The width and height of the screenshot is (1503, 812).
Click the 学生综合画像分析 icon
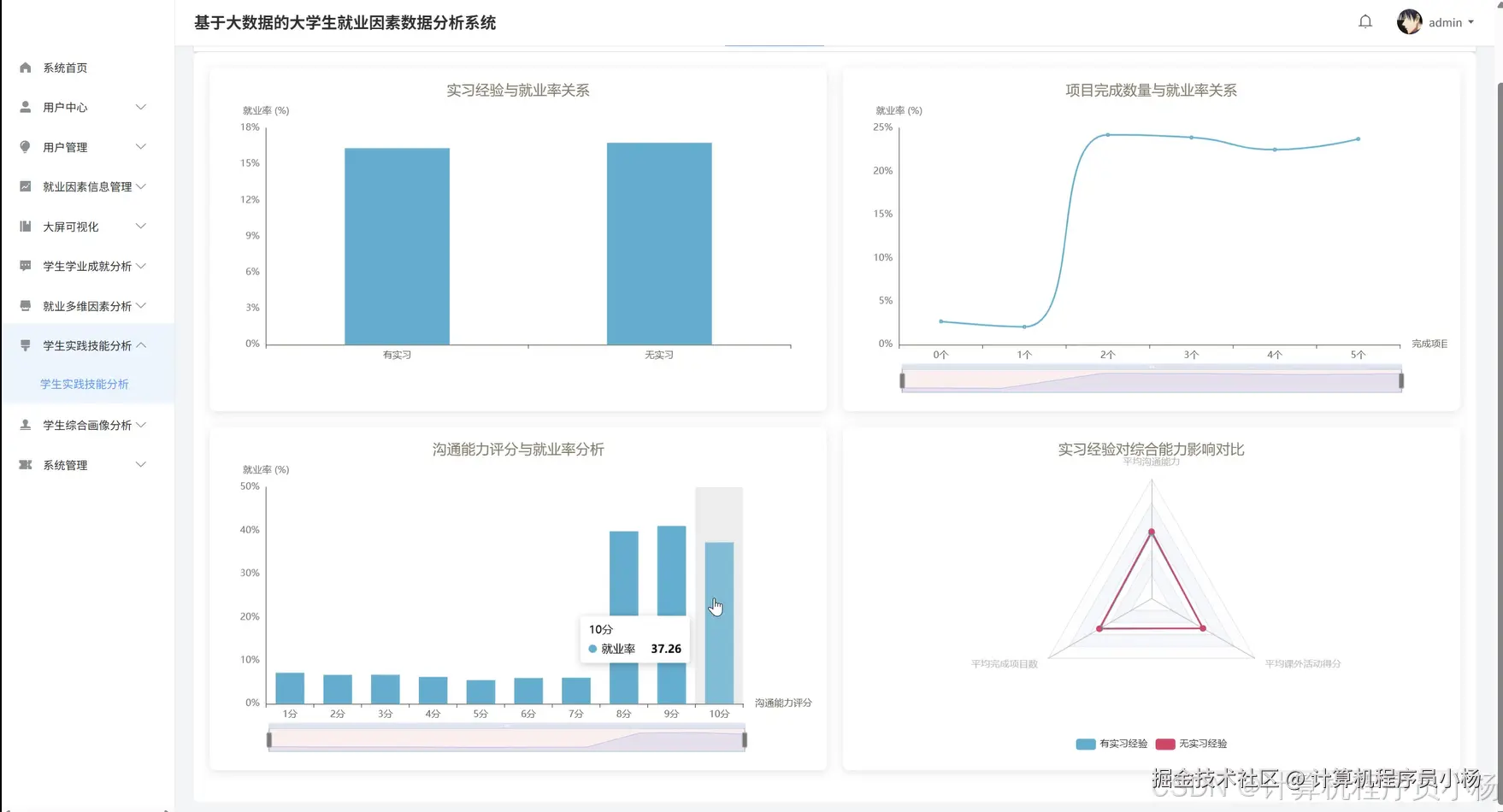(26, 425)
